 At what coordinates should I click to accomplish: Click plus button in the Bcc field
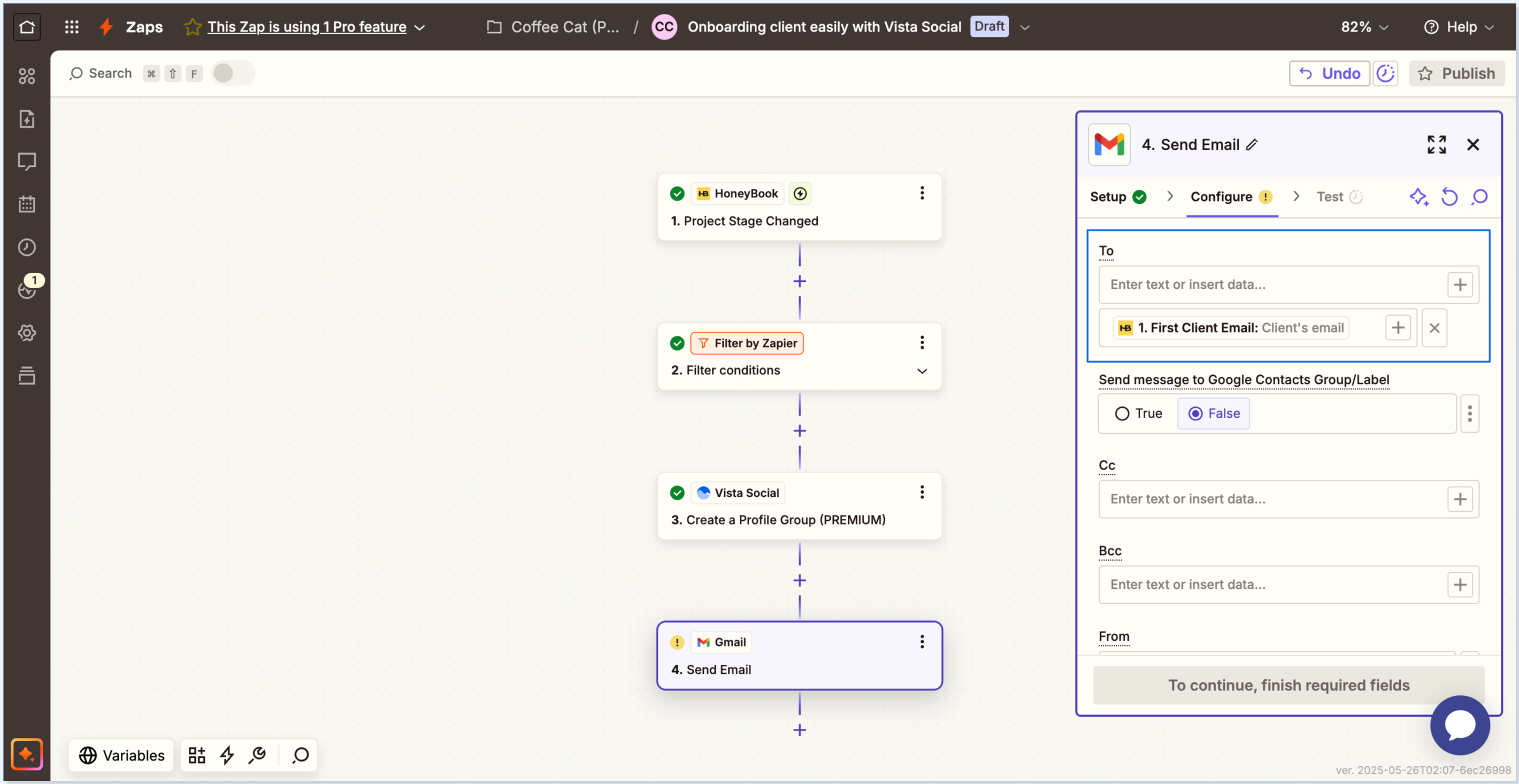(x=1460, y=586)
